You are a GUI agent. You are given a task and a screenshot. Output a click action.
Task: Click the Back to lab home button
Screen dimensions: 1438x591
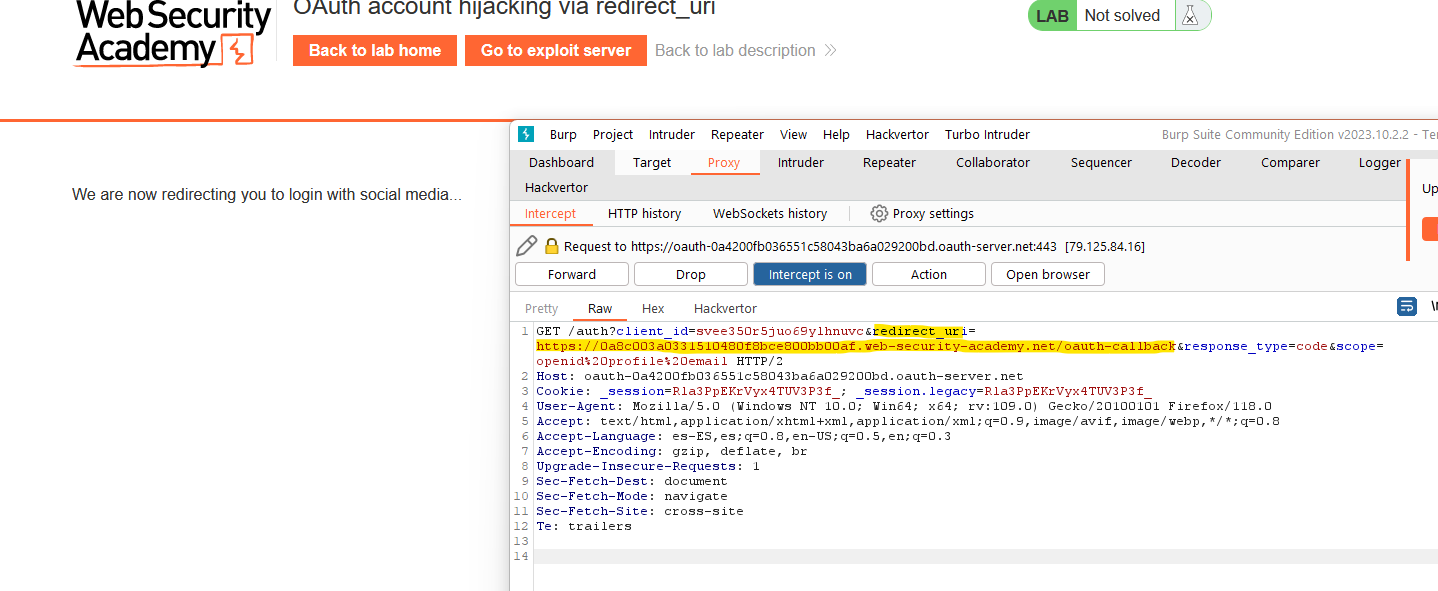[375, 50]
